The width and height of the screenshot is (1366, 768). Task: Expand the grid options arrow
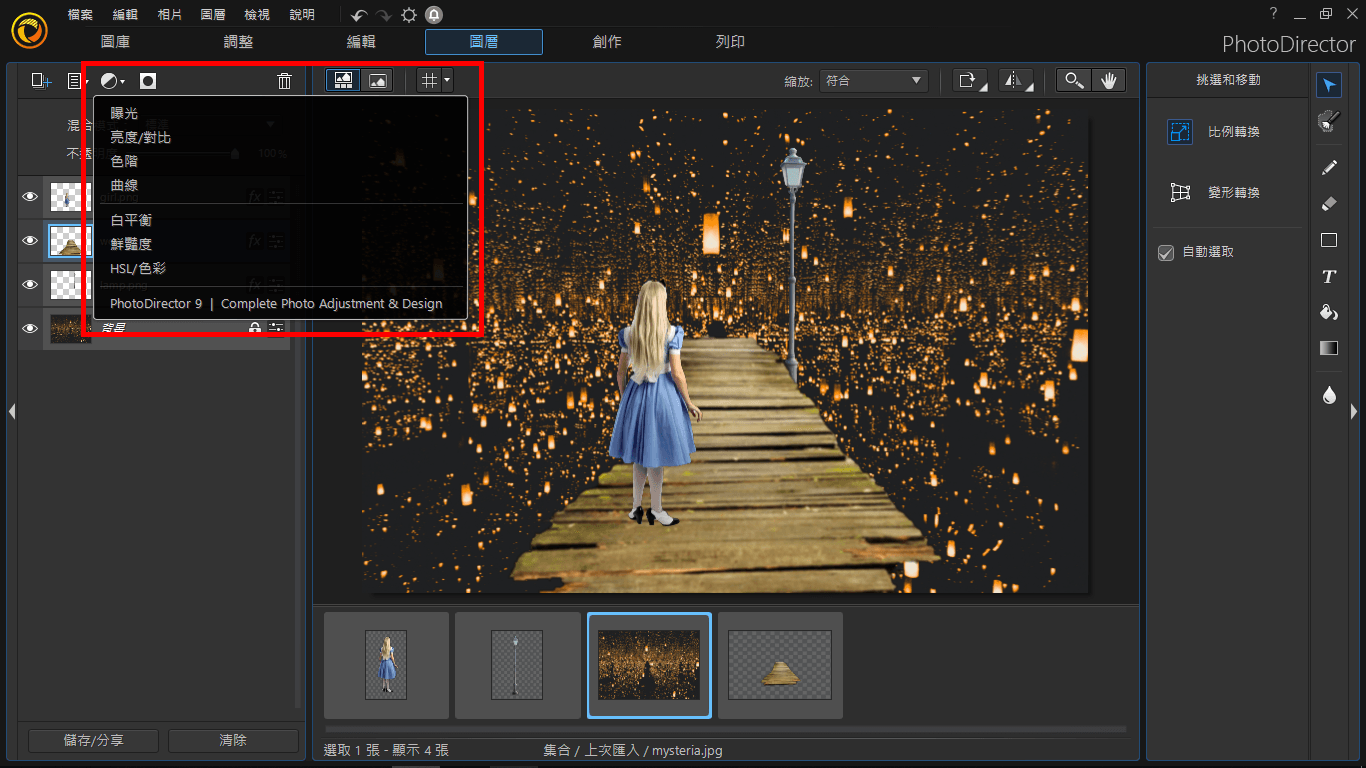click(x=447, y=81)
